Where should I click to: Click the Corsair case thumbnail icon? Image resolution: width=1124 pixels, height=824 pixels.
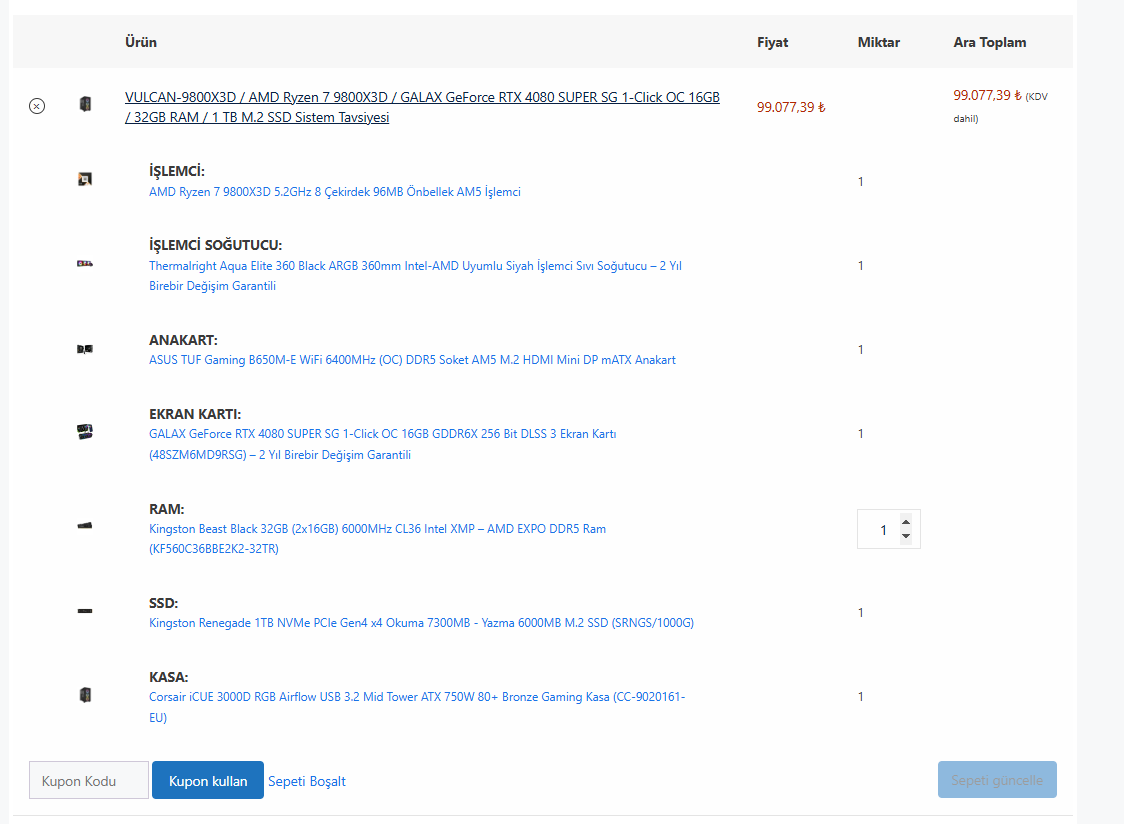coord(85,695)
